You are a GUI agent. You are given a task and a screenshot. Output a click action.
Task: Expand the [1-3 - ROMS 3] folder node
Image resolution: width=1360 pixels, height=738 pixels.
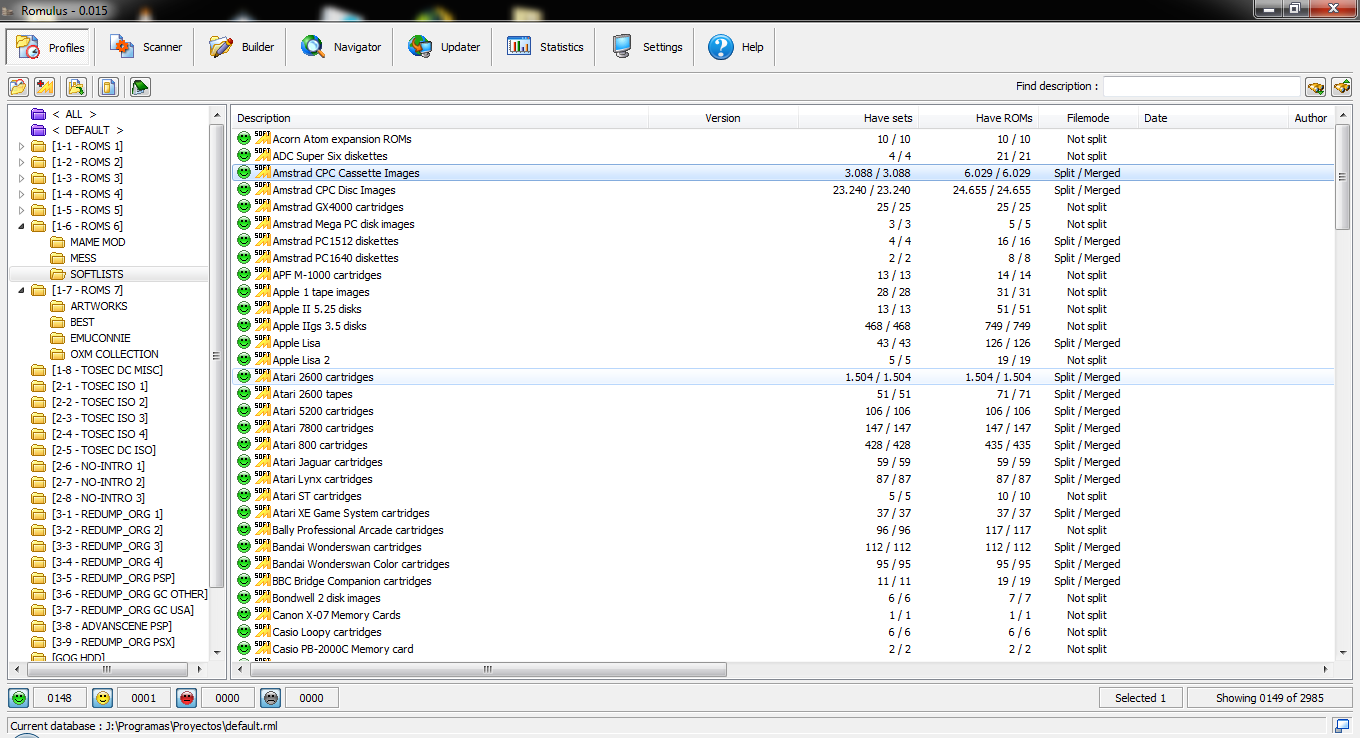pyautogui.click(x=22, y=178)
